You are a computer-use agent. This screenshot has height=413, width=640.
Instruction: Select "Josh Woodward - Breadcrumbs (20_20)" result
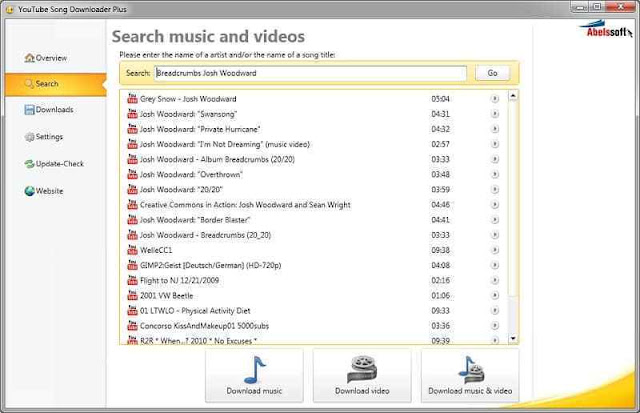point(206,235)
